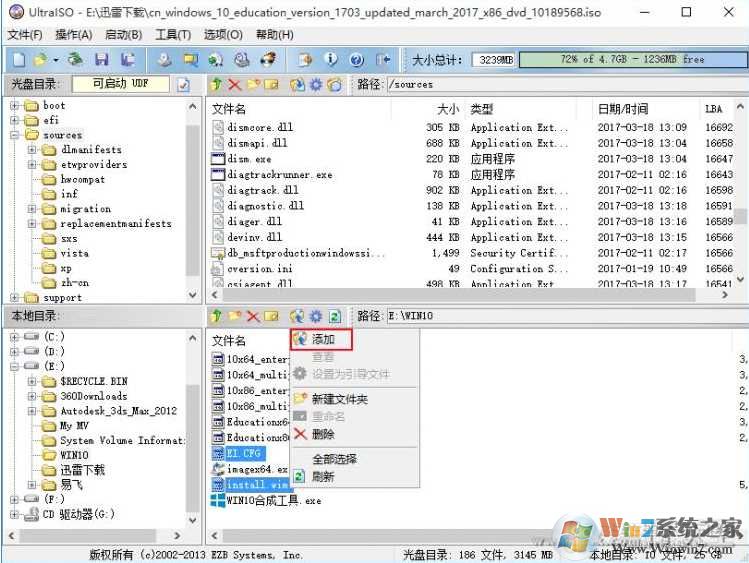Click green refresh icon in 本地目录 toolbar
Viewport: 749px width, 563px height.
pos(335,316)
